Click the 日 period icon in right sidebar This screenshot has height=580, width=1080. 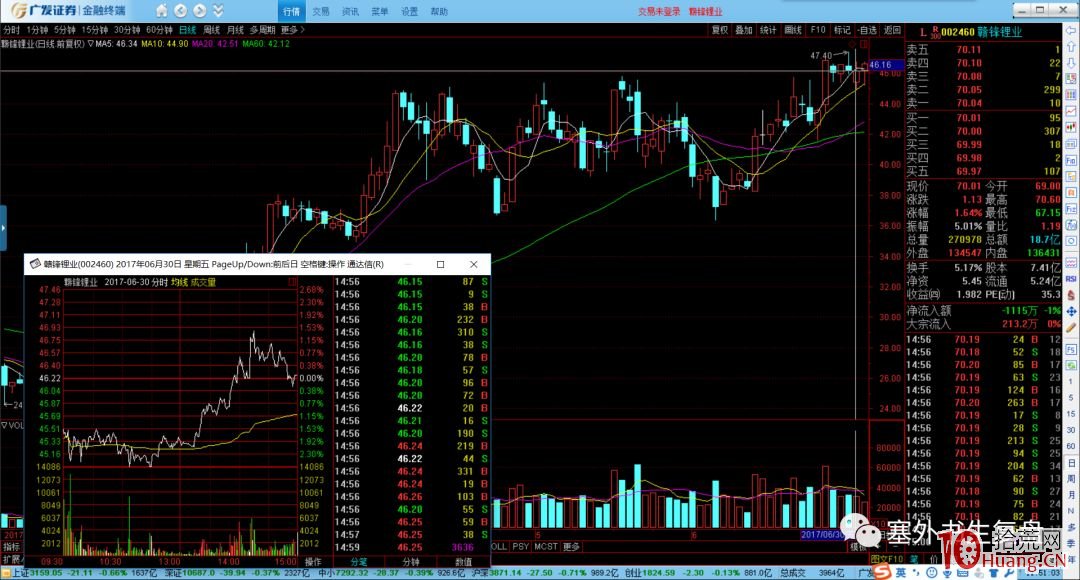[x=1071, y=463]
